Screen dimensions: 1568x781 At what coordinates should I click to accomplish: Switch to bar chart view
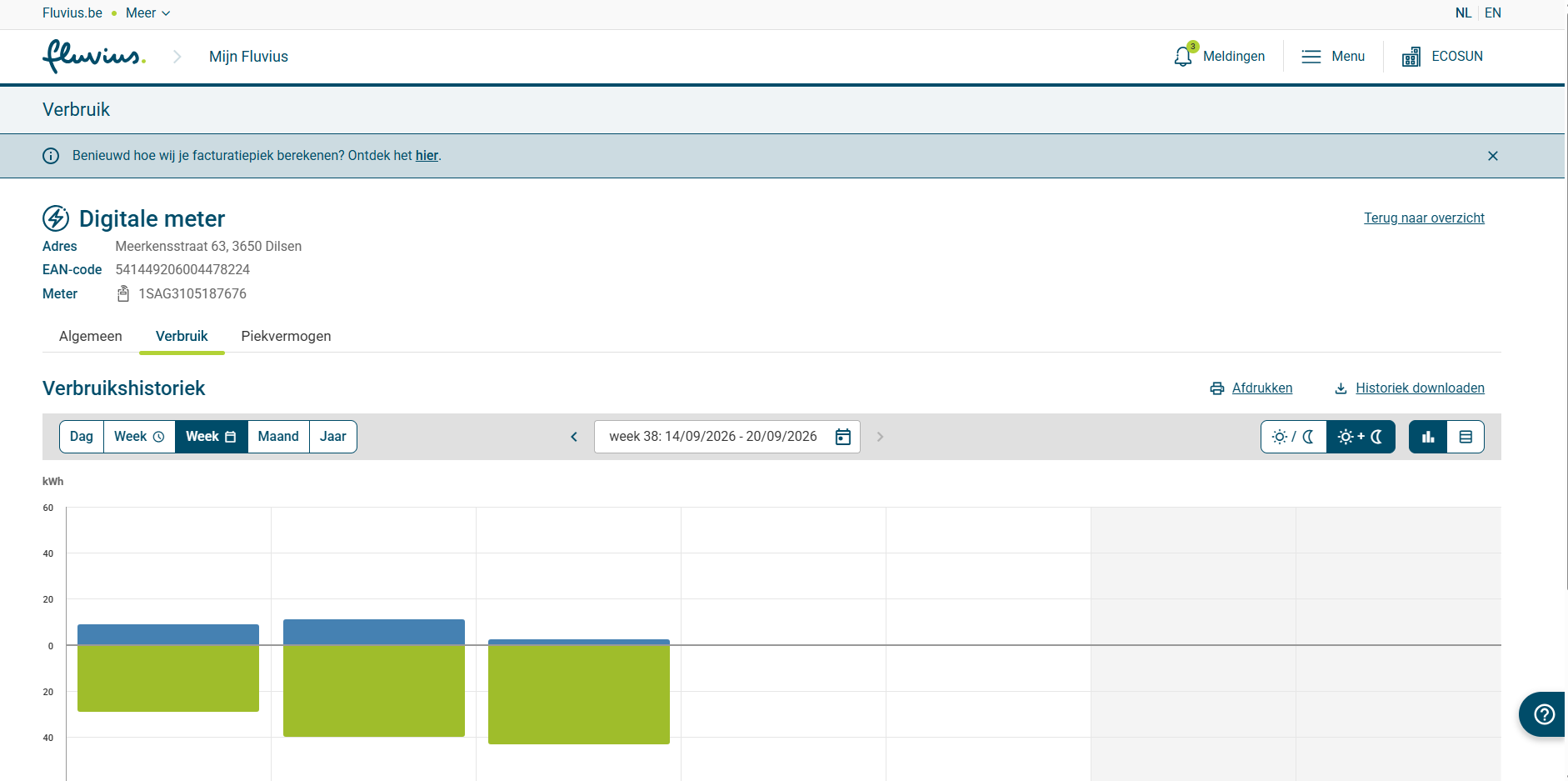coord(1428,437)
